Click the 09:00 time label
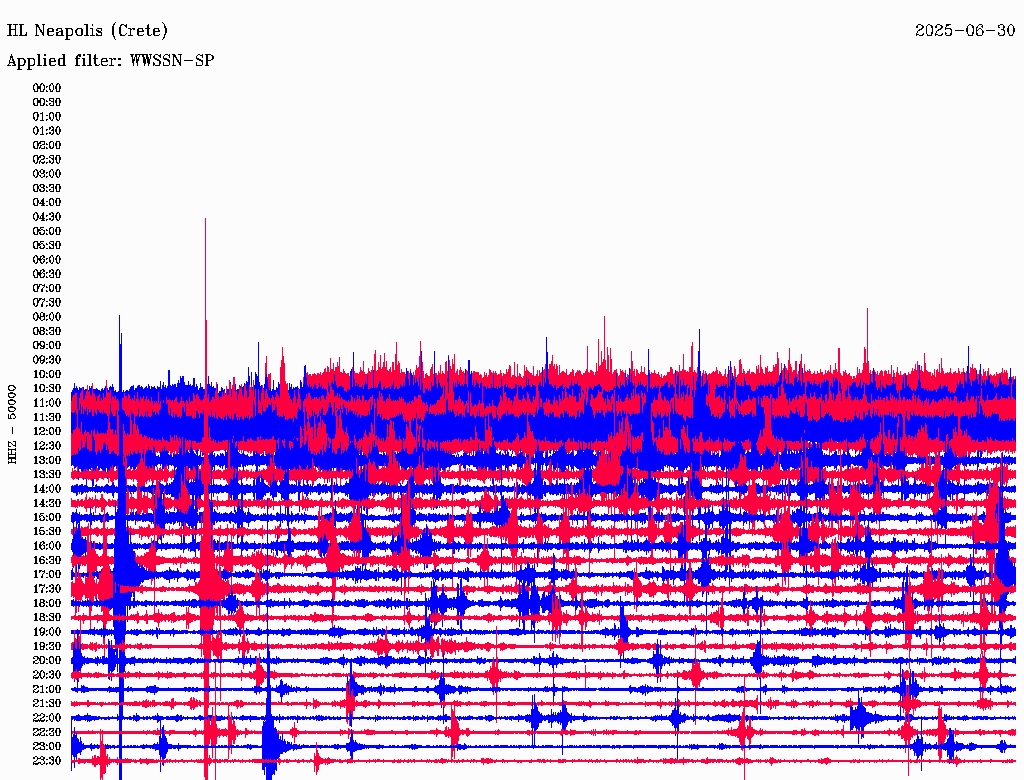The image size is (1024, 780). click(47, 346)
